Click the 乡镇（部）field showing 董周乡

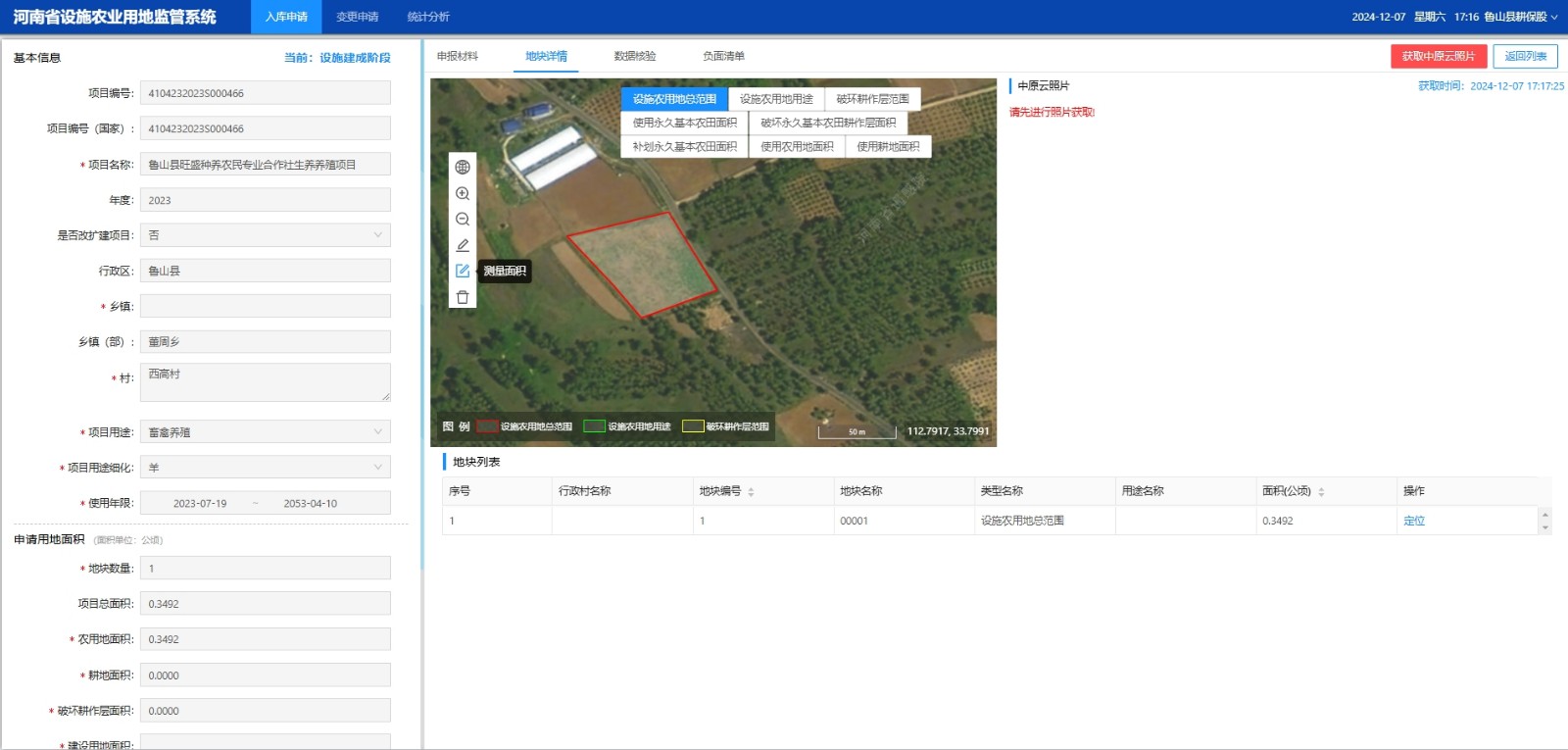(266, 341)
